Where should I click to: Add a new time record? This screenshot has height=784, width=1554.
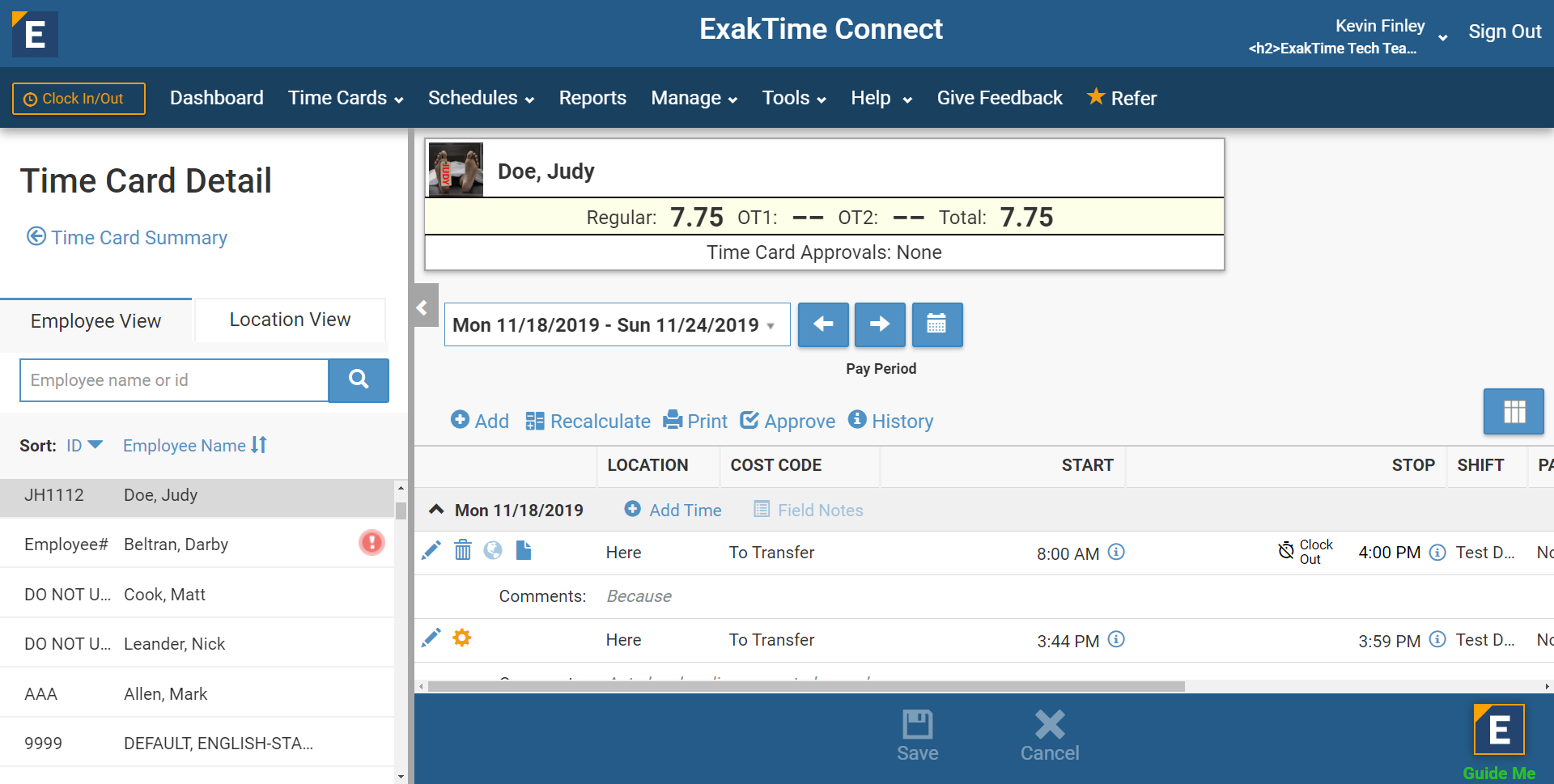[x=480, y=421]
